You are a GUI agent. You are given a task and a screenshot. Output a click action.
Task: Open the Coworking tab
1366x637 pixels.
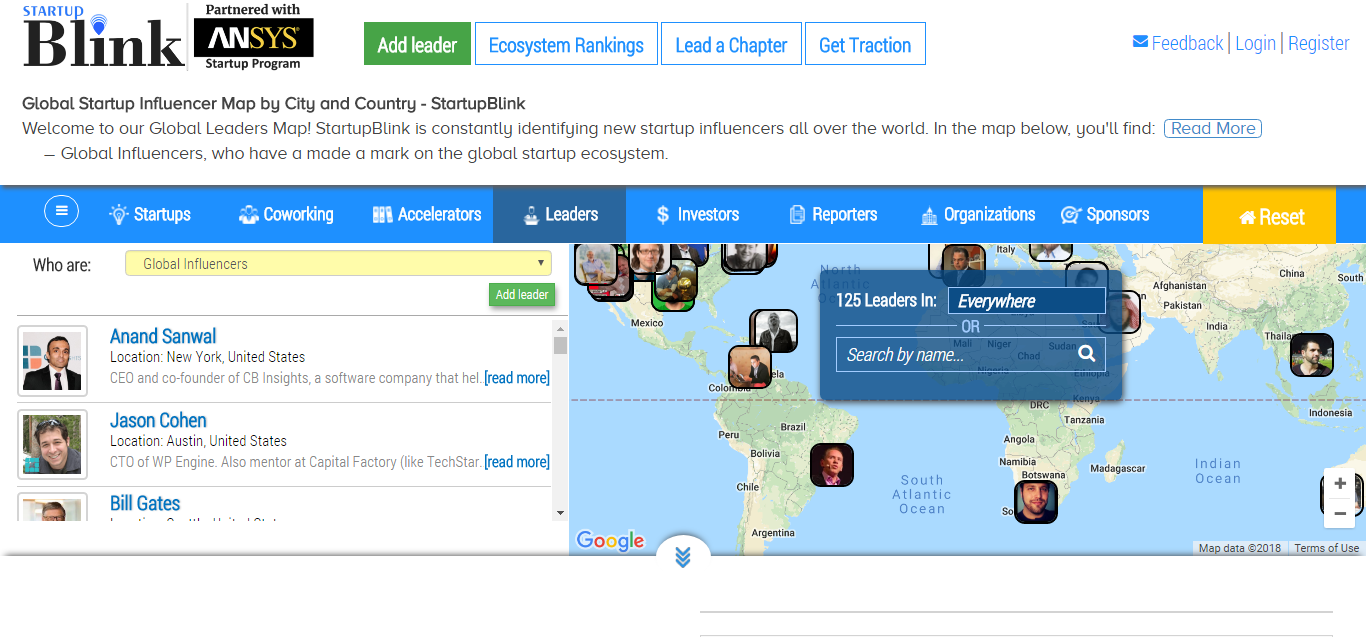(x=286, y=214)
